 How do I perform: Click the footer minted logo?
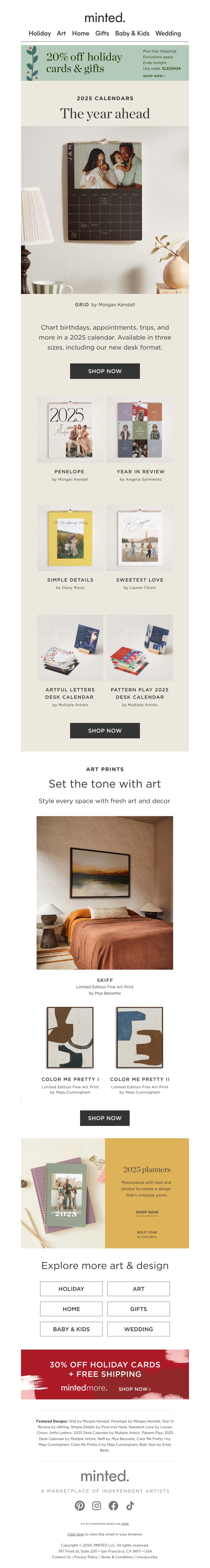coord(105,1475)
